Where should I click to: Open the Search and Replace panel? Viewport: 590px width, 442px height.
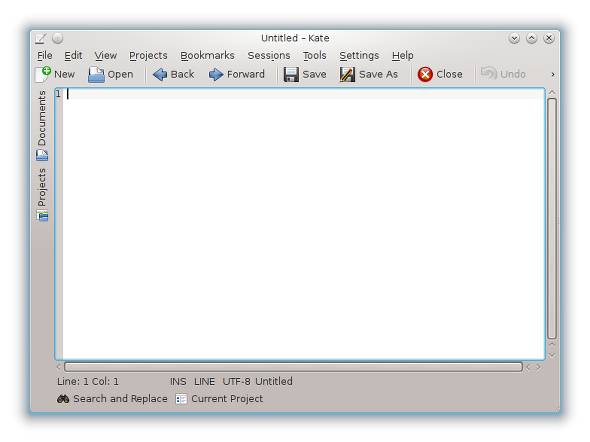pyautogui.click(x=112, y=399)
